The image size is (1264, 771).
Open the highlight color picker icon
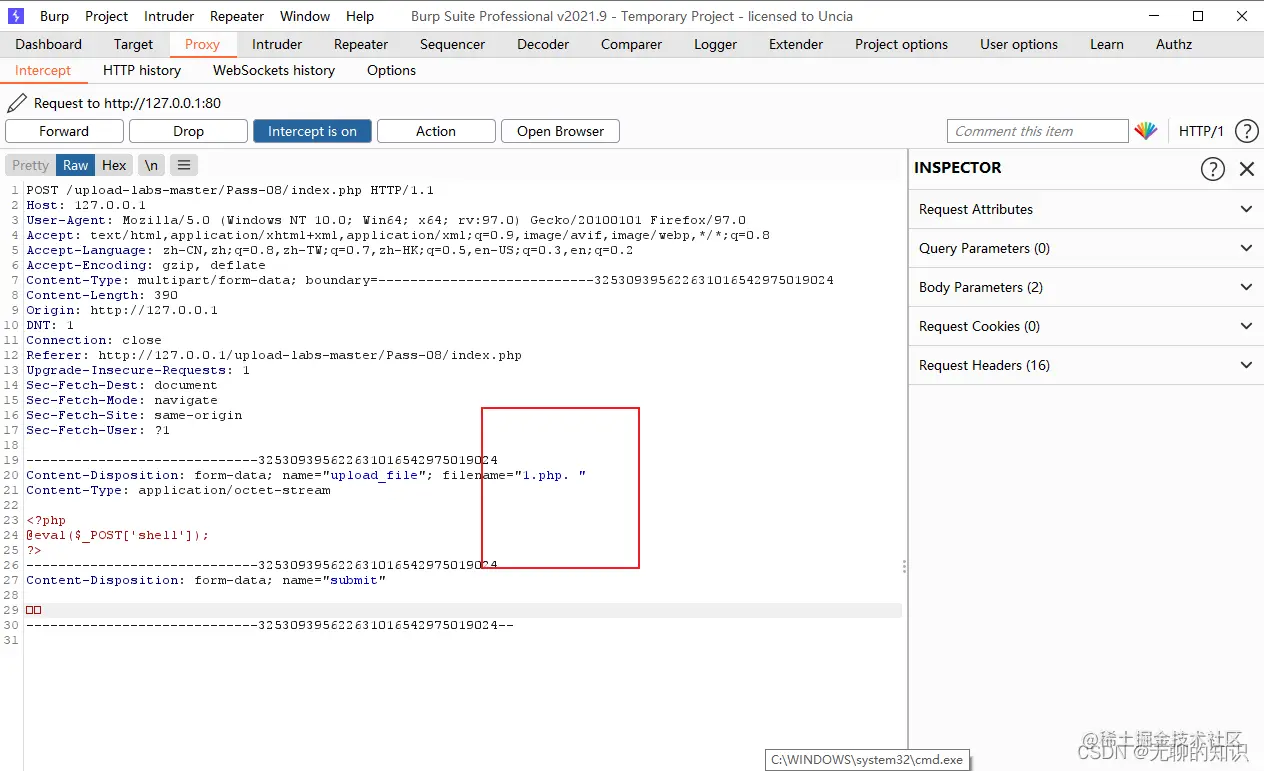(x=1146, y=131)
